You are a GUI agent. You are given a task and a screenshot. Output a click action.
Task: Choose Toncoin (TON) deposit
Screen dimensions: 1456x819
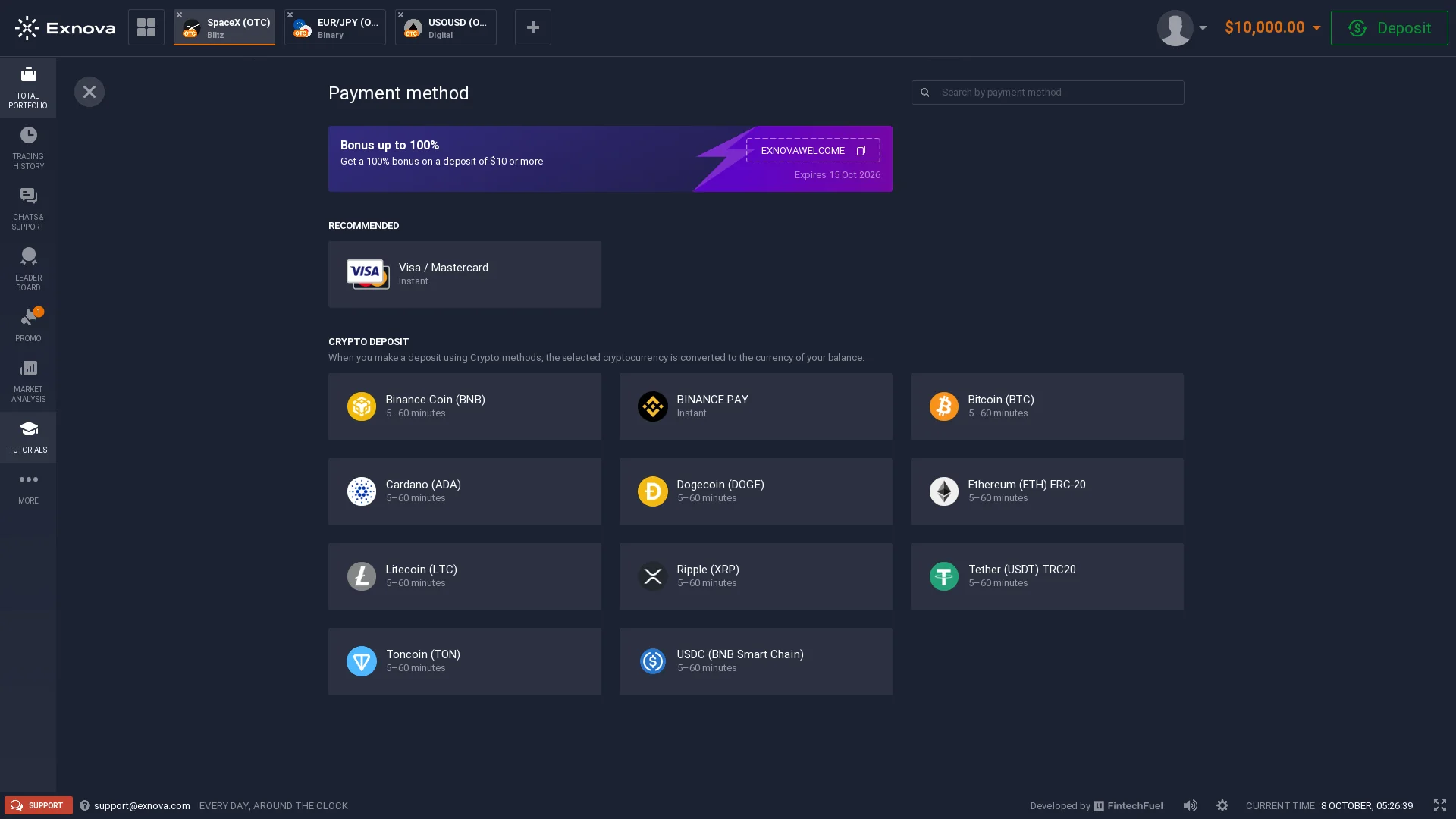(x=465, y=661)
